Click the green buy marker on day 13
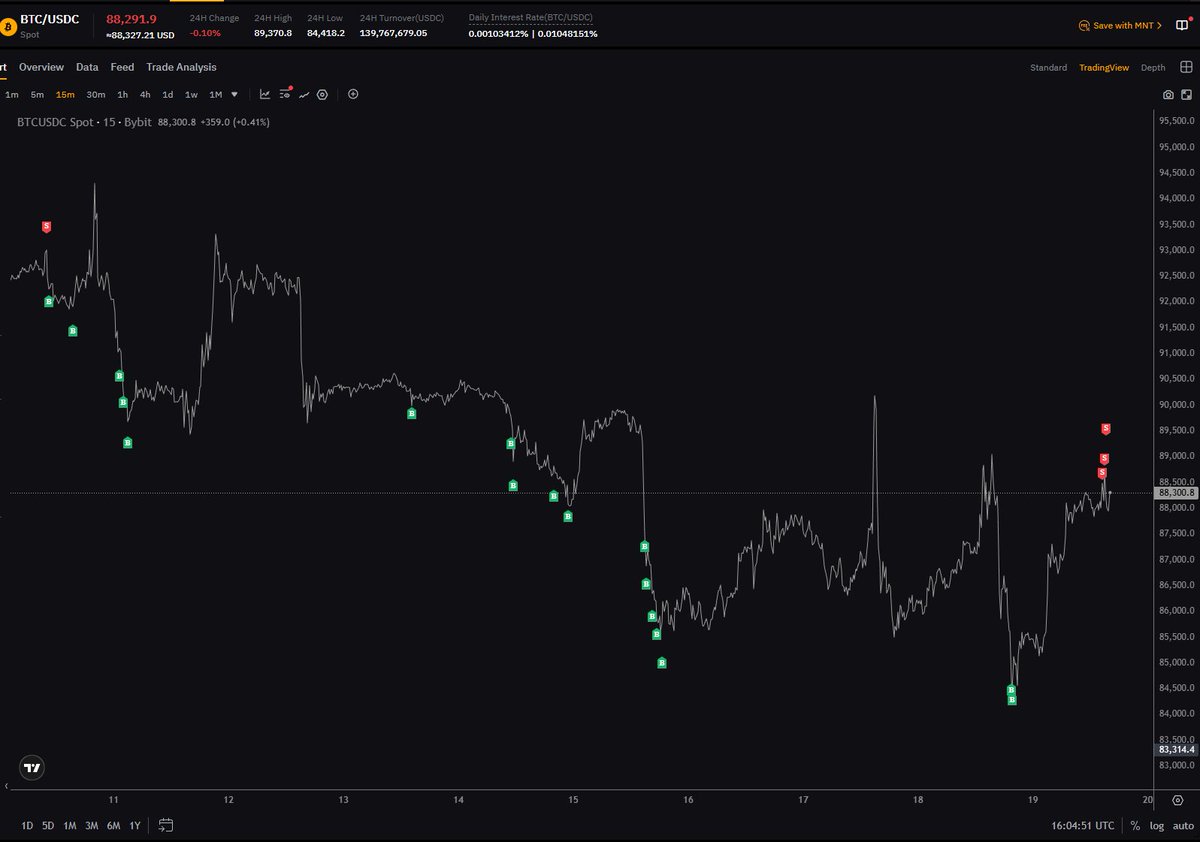The height and width of the screenshot is (842, 1200). 411,413
